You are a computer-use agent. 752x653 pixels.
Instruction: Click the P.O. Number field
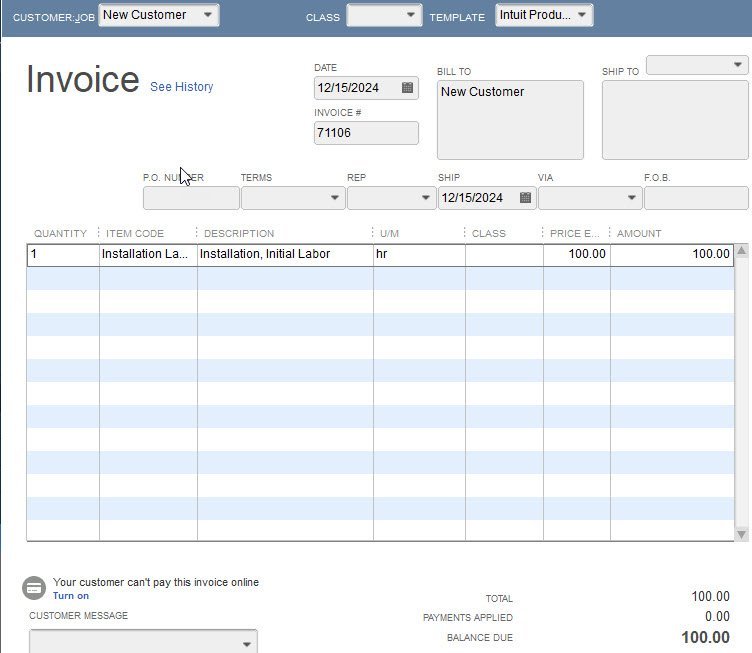(x=191, y=198)
